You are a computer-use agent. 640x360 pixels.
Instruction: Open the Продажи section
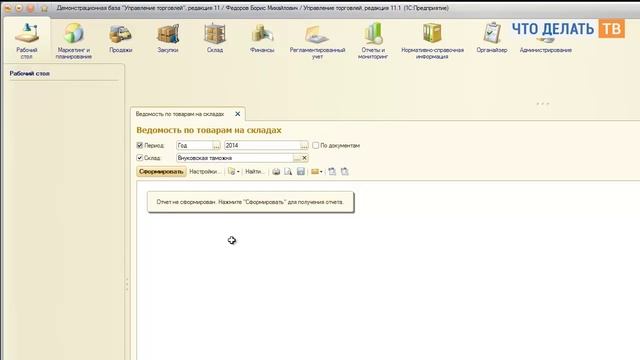[x=120, y=38]
